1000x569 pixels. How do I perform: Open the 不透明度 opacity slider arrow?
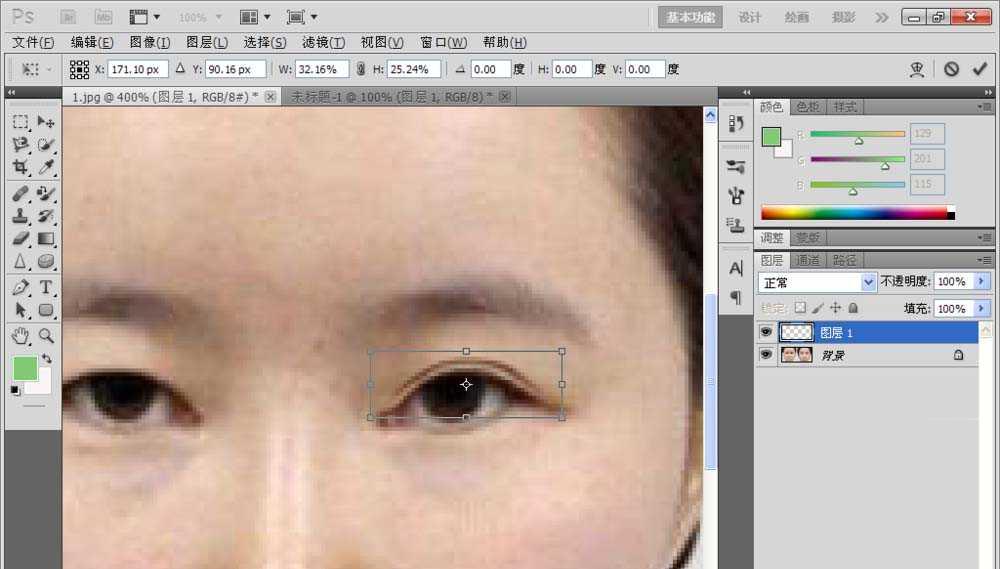[x=982, y=281]
